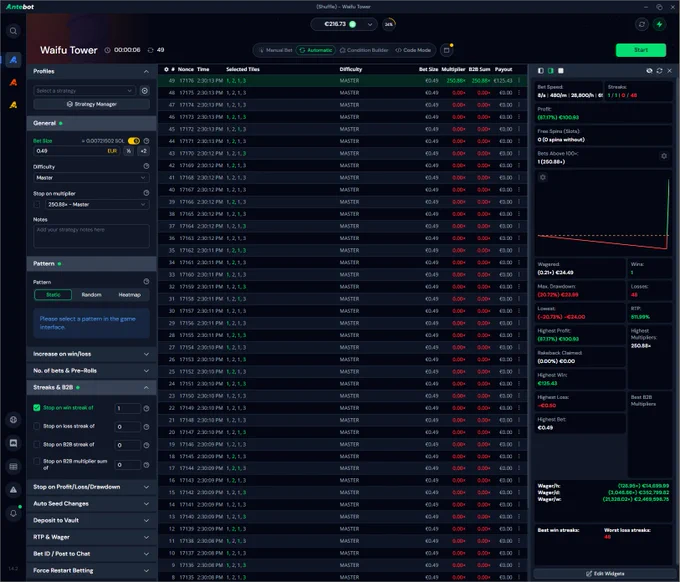Open the search icon in left sidebar
680x582 pixels.
pyautogui.click(x=13, y=31)
